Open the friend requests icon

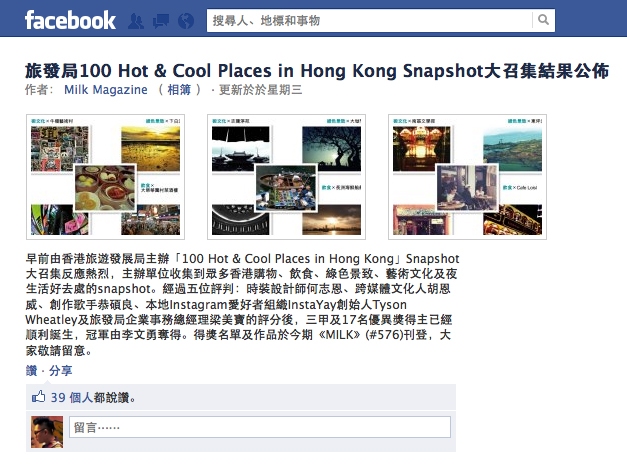tap(136, 21)
